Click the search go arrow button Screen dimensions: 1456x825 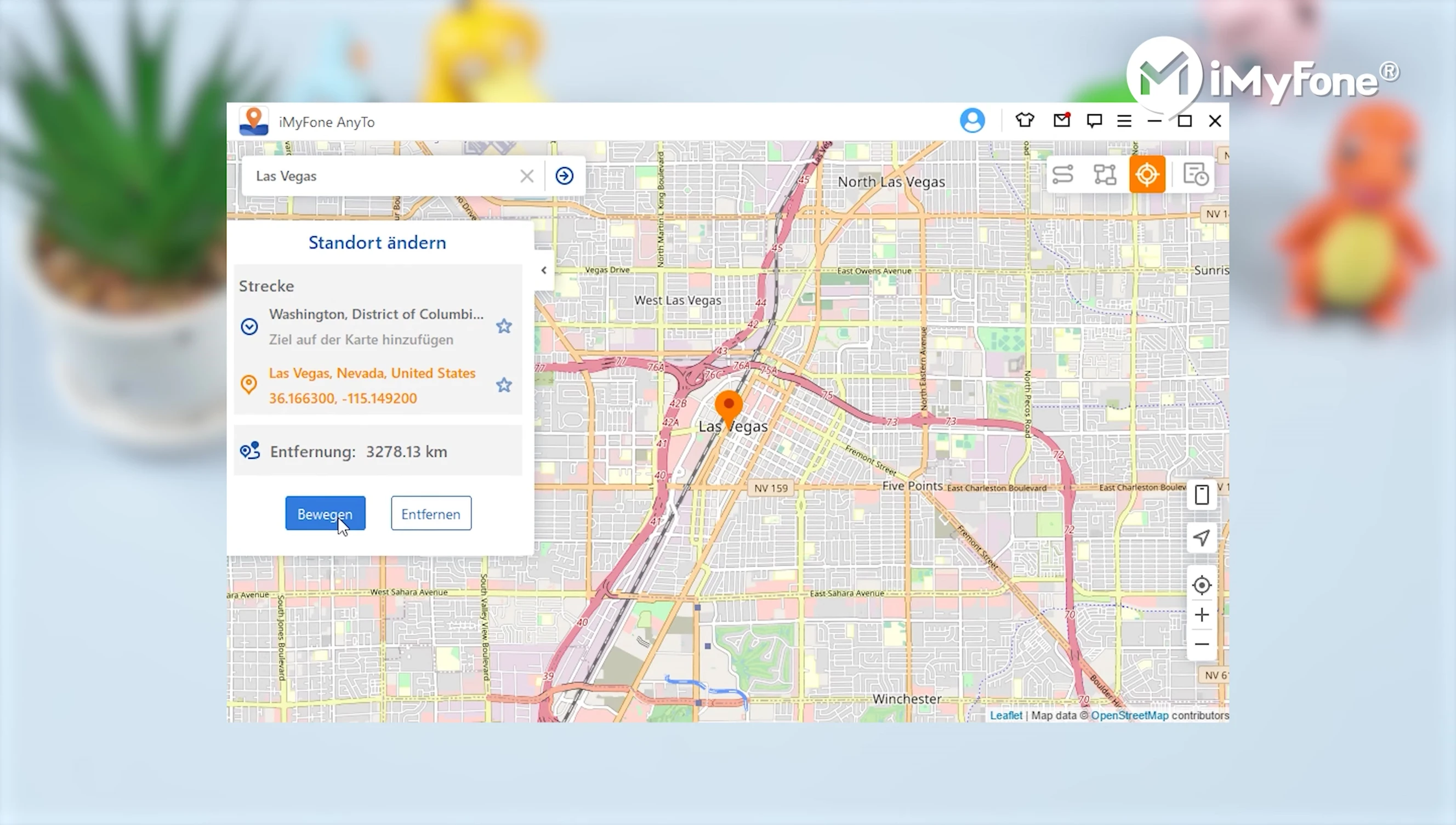pos(564,176)
